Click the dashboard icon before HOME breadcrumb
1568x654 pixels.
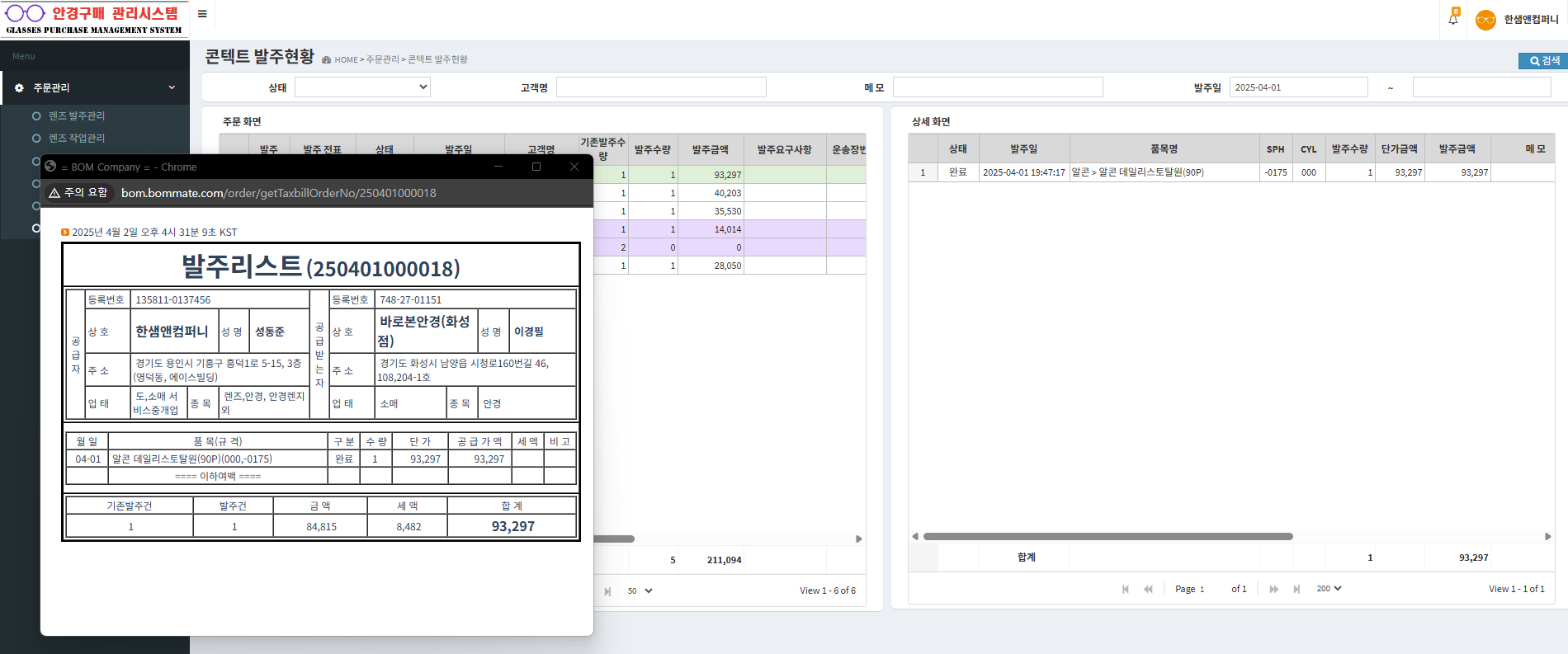(326, 59)
